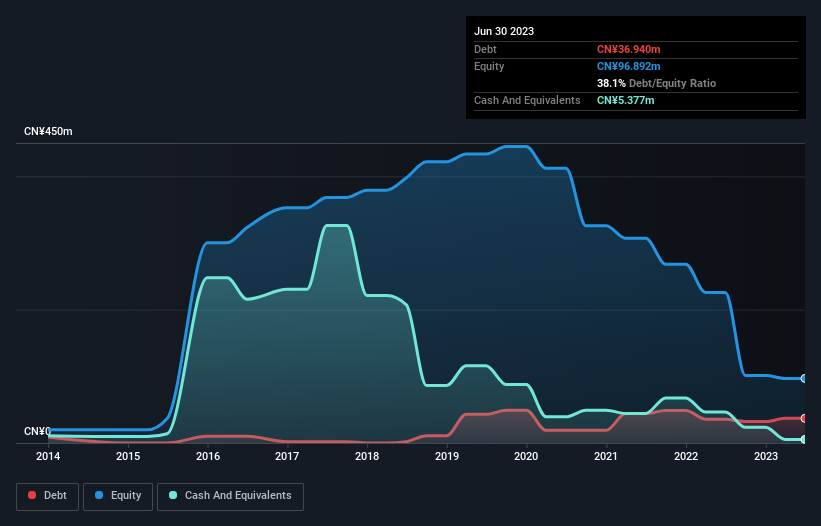Toggle the Equity series legend button
Screen dimensions: 821x526
click(118, 496)
